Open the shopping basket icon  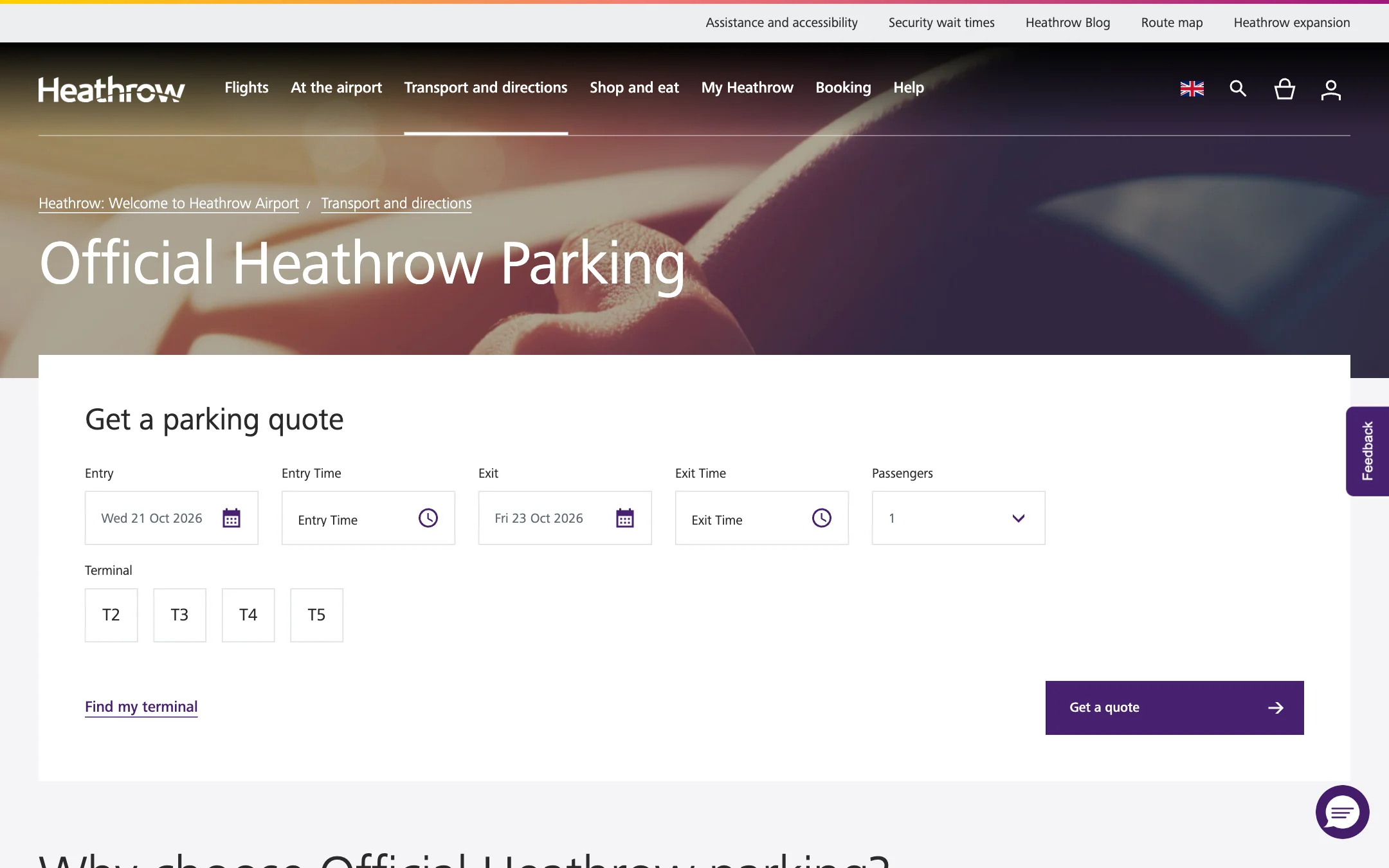1284,89
